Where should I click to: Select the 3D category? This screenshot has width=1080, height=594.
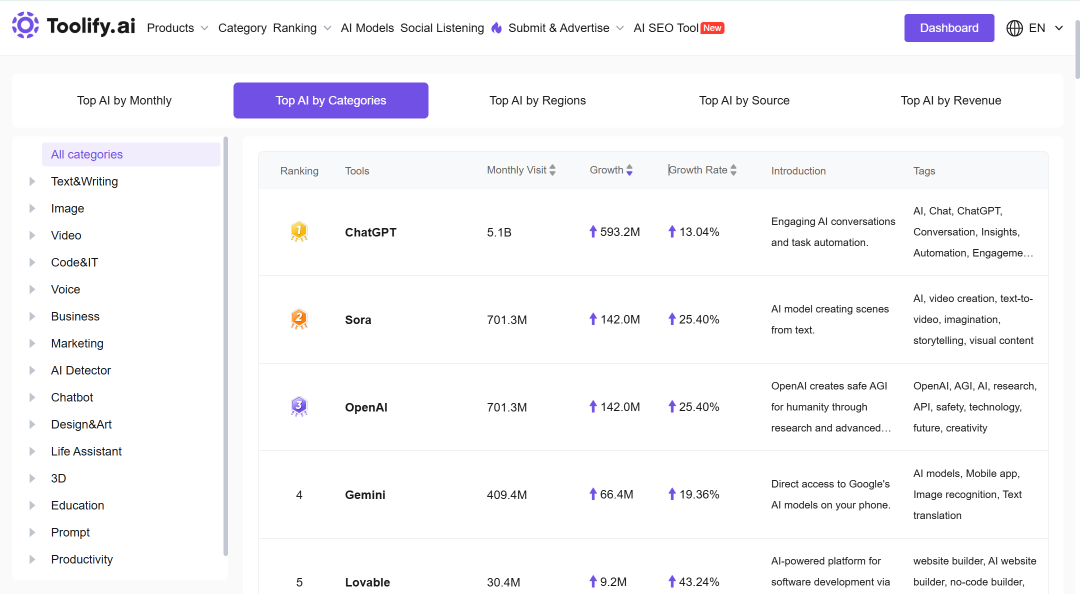(x=59, y=478)
